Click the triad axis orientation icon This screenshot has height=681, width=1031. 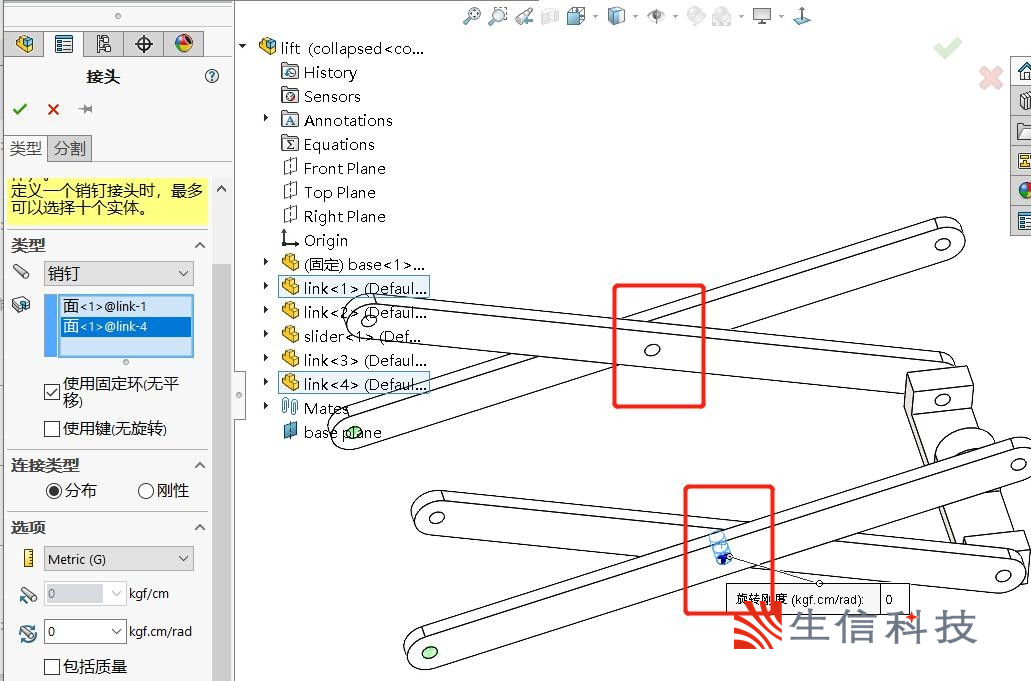(x=802, y=16)
